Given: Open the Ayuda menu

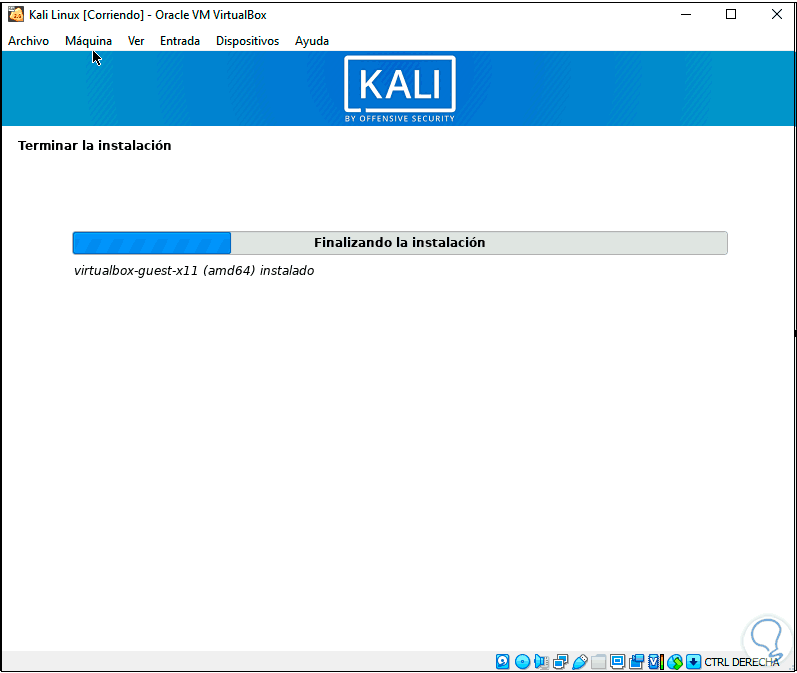Looking at the screenshot, I should click(312, 41).
